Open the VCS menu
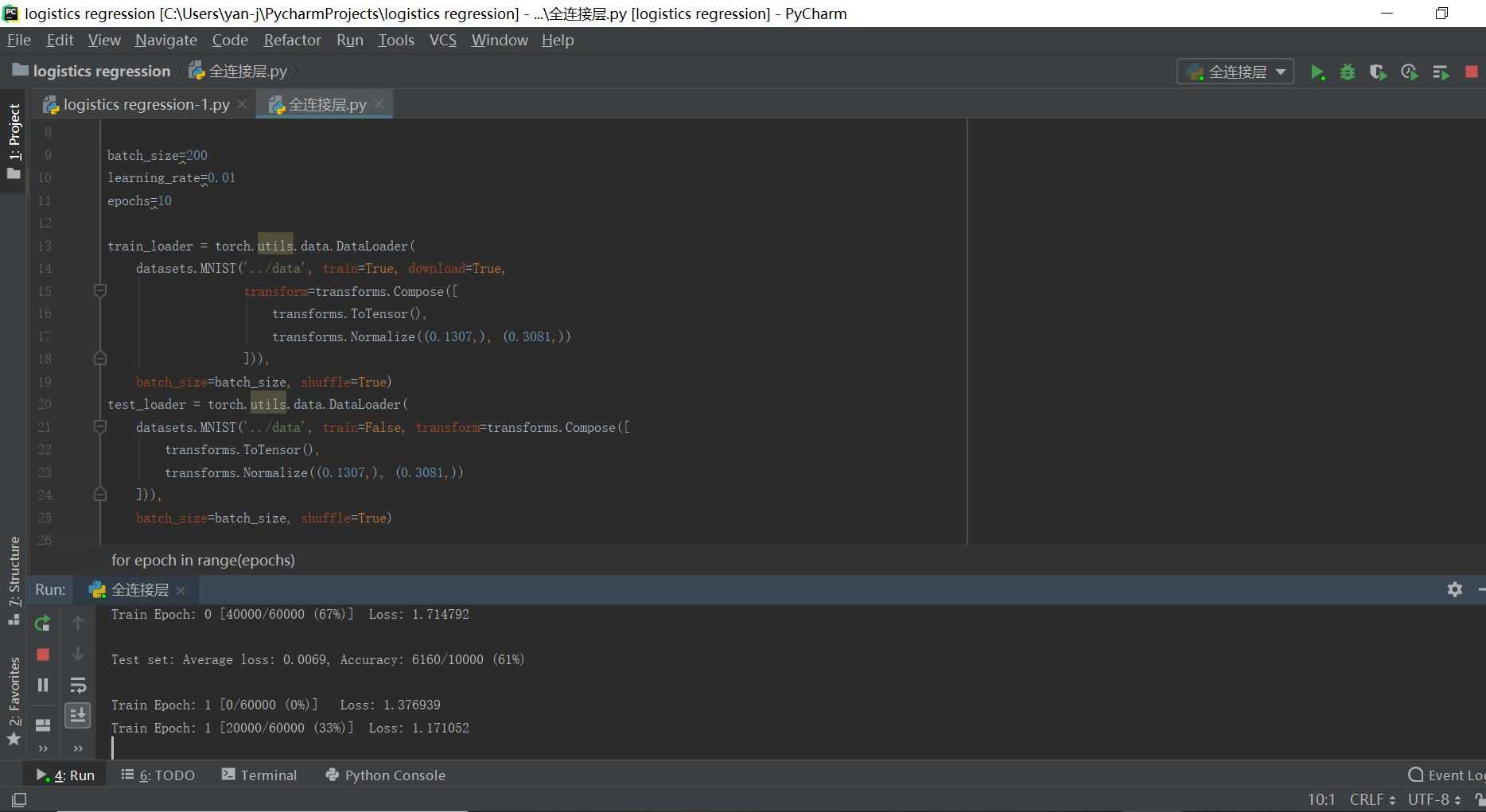The width and height of the screenshot is (1486, 812). pos(443,40)
